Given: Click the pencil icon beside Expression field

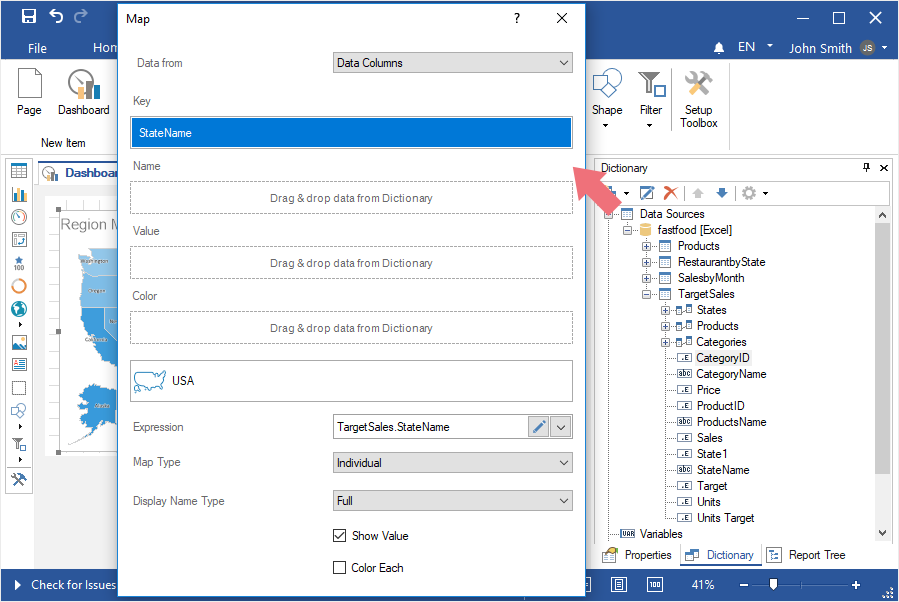Looking at the screenshot, I should pos(538,427).
